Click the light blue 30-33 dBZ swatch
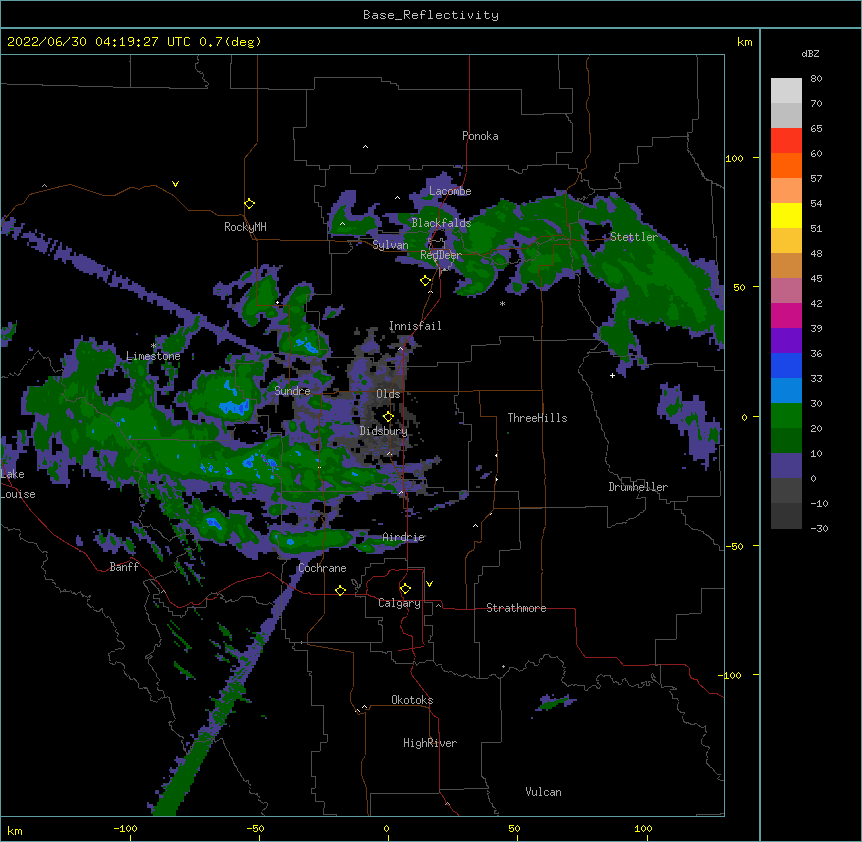The image size is (862, 842). pyautogui.click(x=786, y=390)
